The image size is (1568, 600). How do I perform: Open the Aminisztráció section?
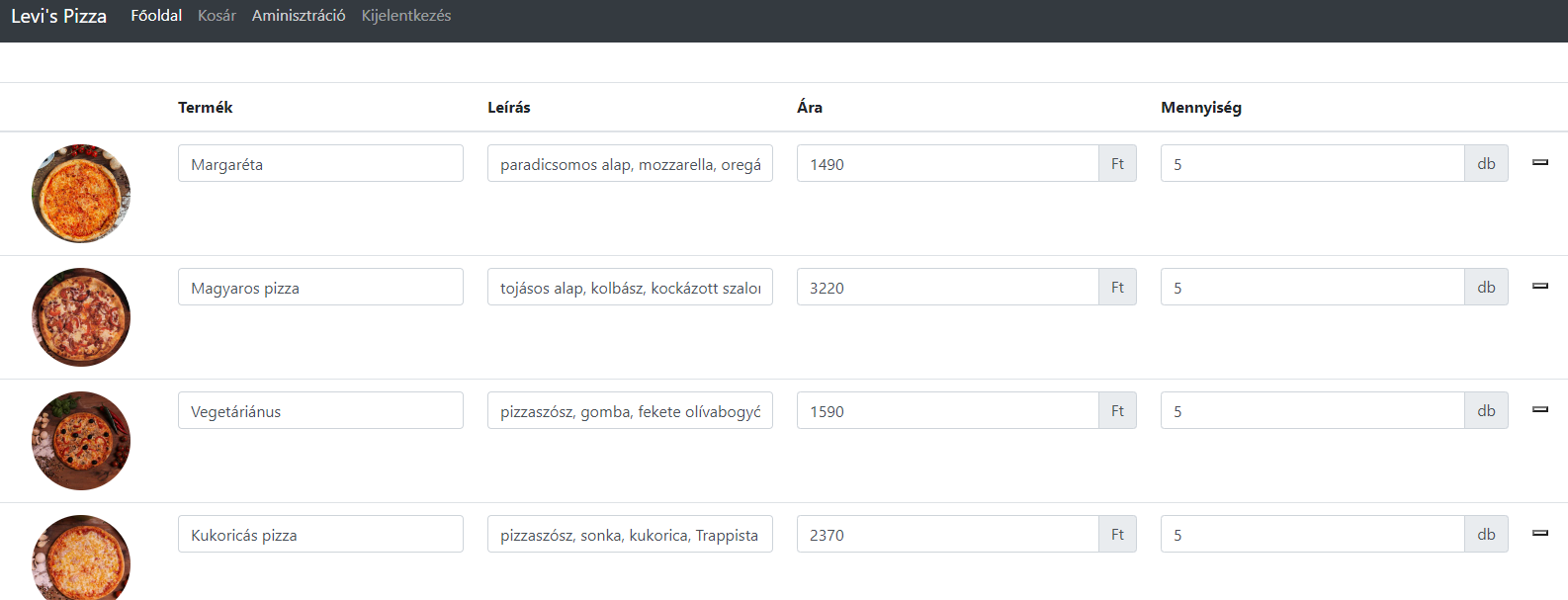click(x=298, y=16)
